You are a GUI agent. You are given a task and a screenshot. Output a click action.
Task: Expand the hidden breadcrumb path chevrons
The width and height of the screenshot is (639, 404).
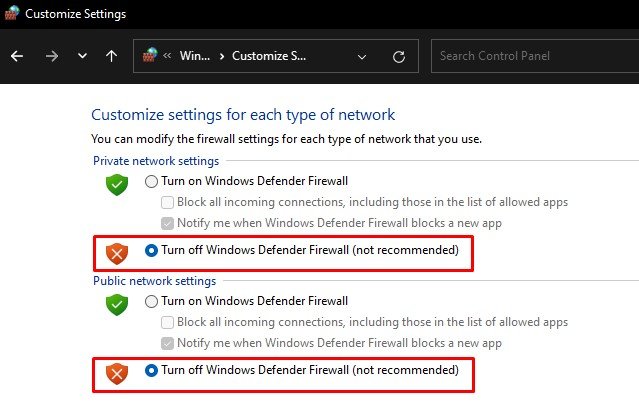pos(167,56)
